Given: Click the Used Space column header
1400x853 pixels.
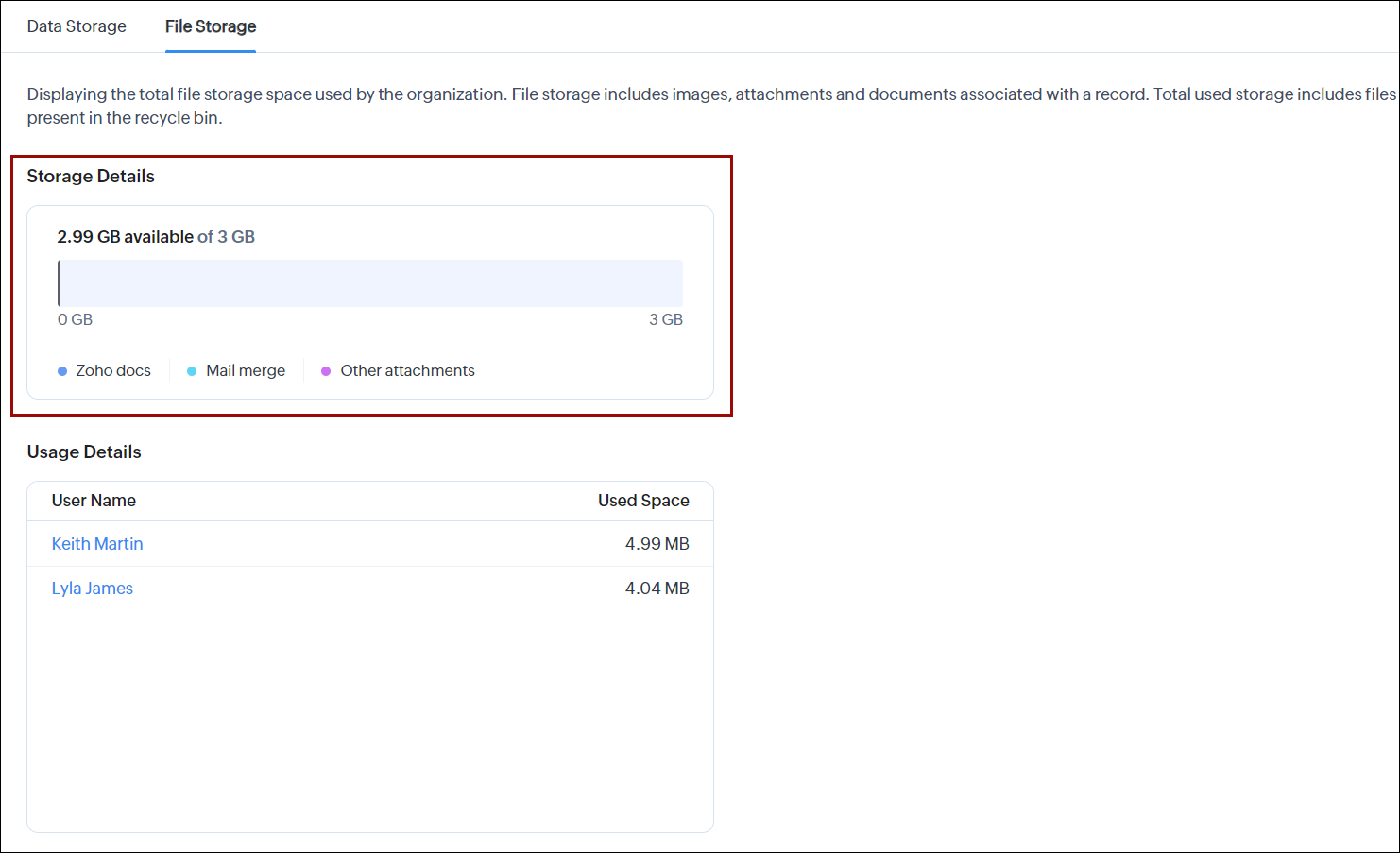Looking at the screenshot, I should point(643,501).
